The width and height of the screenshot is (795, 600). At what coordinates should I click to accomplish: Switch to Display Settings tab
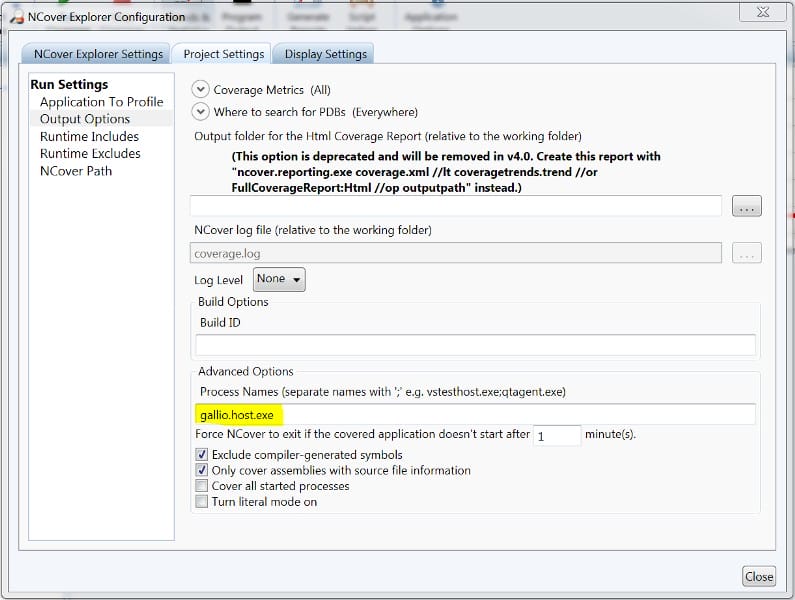[x=326, y=54]
